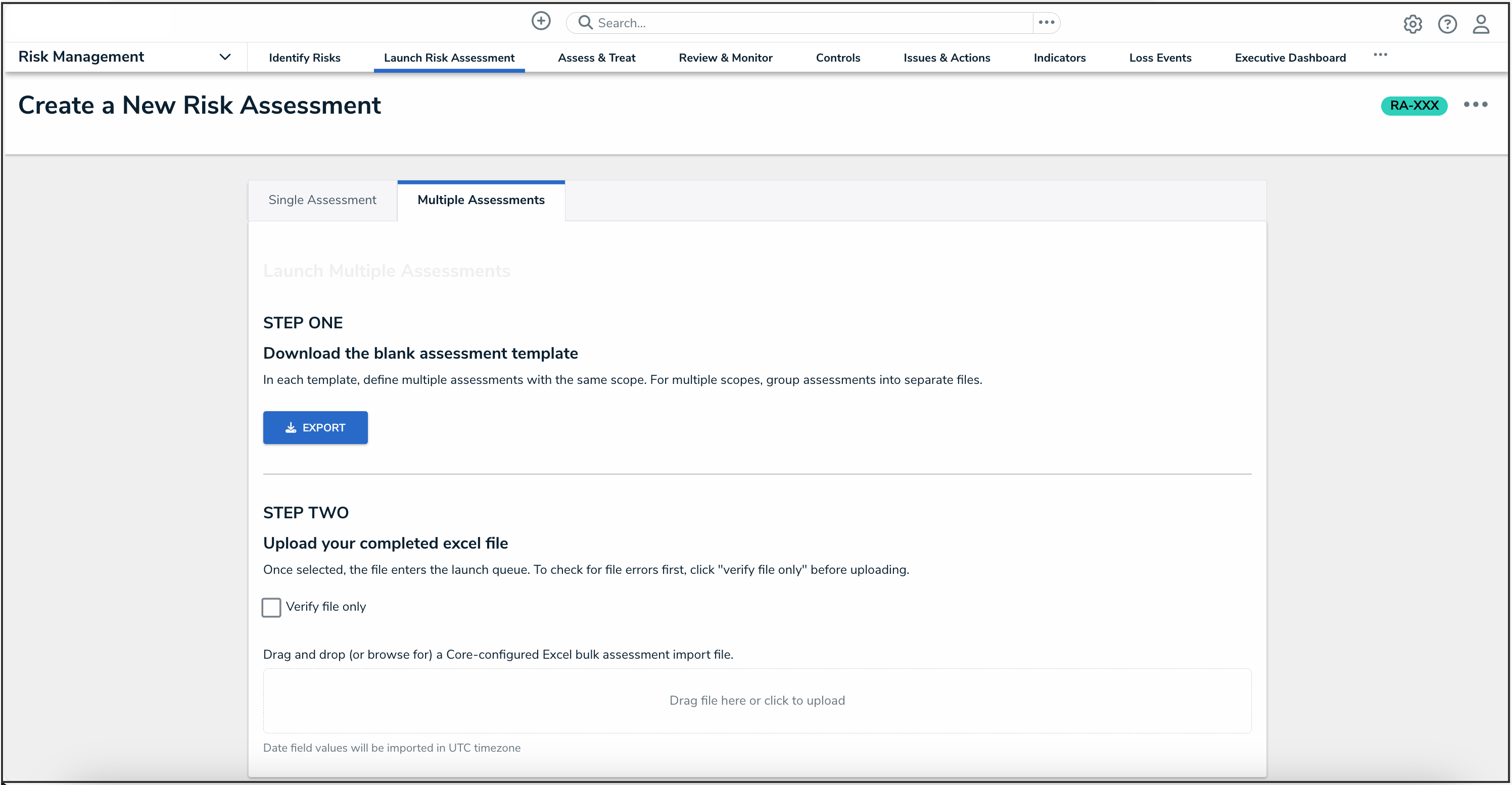Switch to the Single Assessment tab

(322, 200)
